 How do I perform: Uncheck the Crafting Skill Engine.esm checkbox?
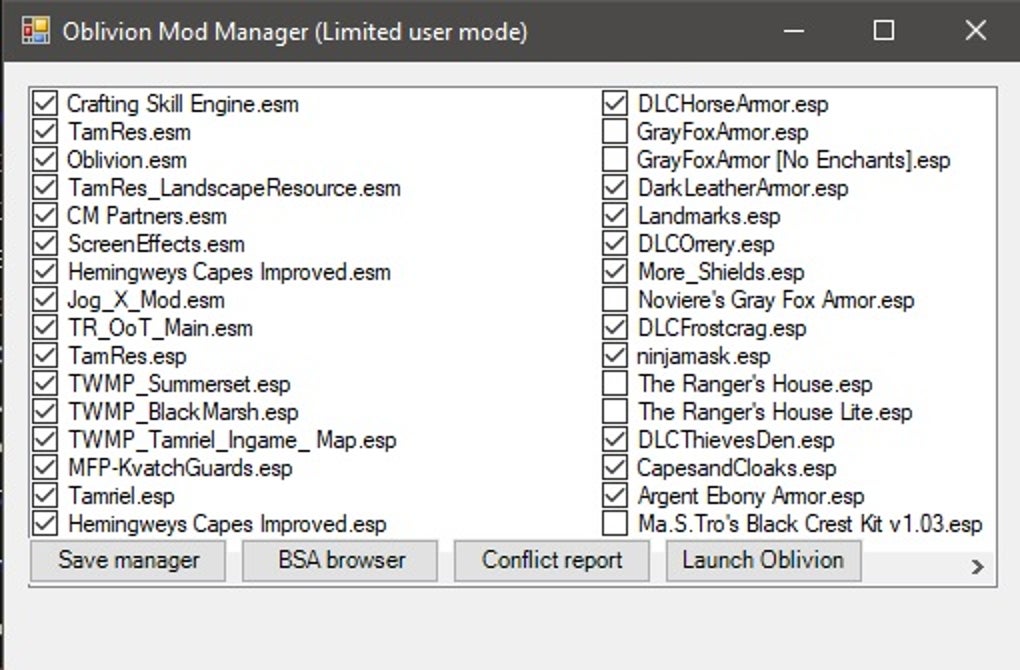coord(45,104)
